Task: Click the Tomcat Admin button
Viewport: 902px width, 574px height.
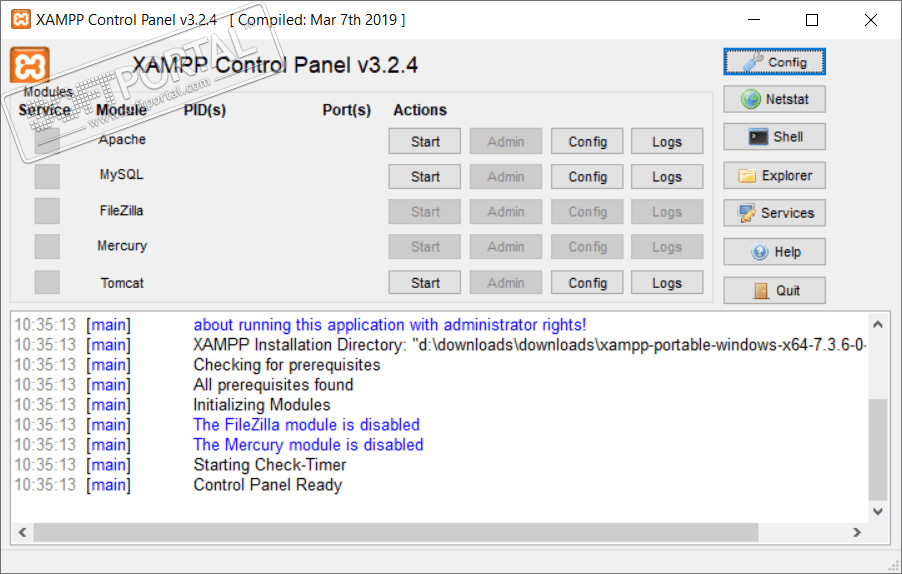Action: pyautogui.click(x=506, y=283)
